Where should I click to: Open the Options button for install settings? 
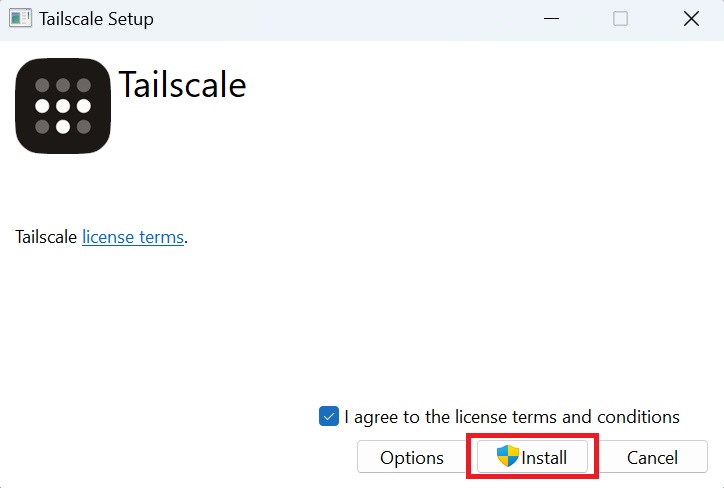(x=412, y=458)
